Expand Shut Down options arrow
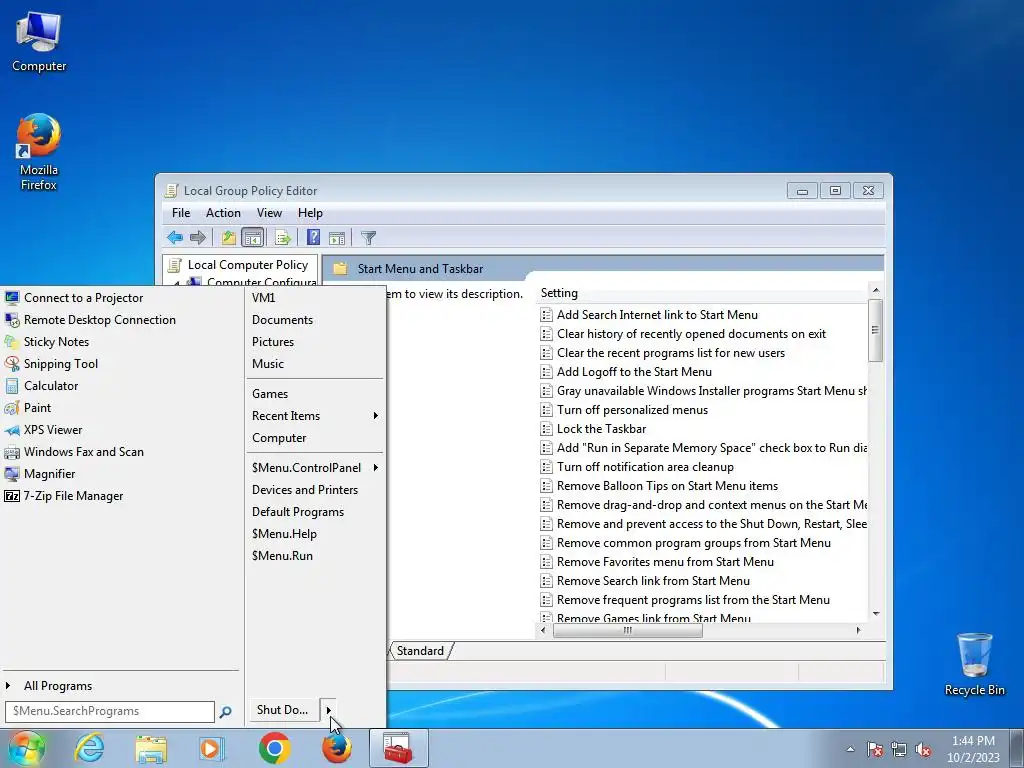This screenshot has height=768, width=1024. point(328,710)
